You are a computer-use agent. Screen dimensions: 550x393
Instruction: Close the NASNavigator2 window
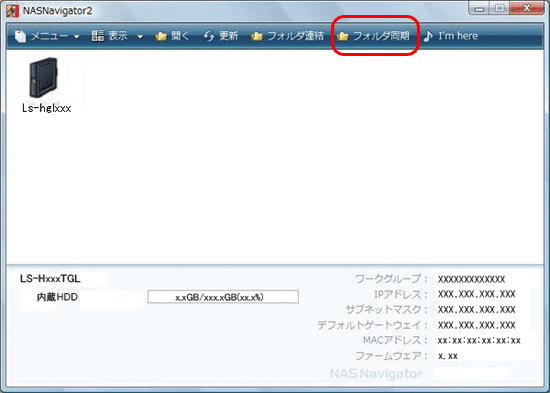point(527,8)
